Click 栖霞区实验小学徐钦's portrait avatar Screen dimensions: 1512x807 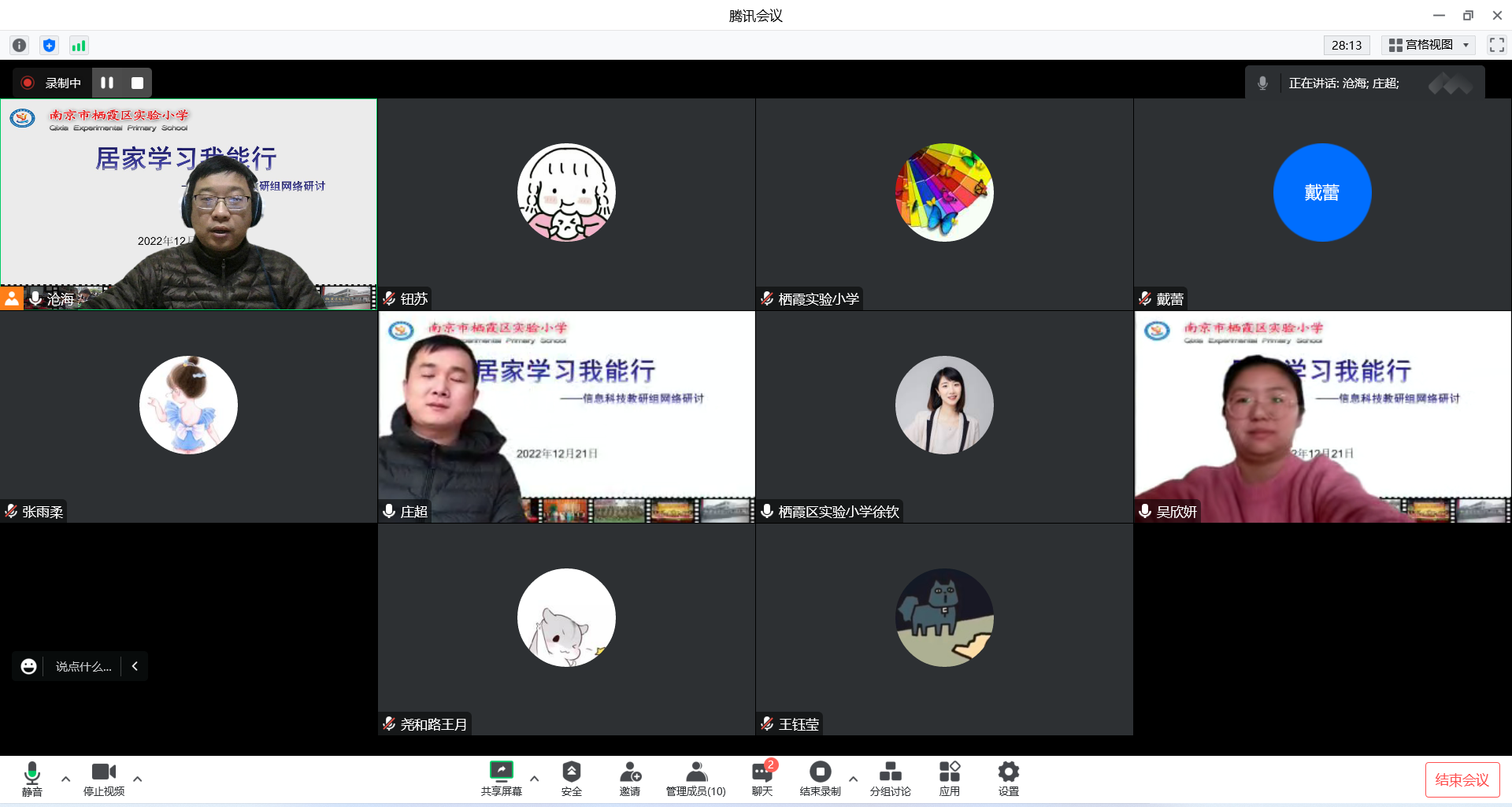coord(944,405)
